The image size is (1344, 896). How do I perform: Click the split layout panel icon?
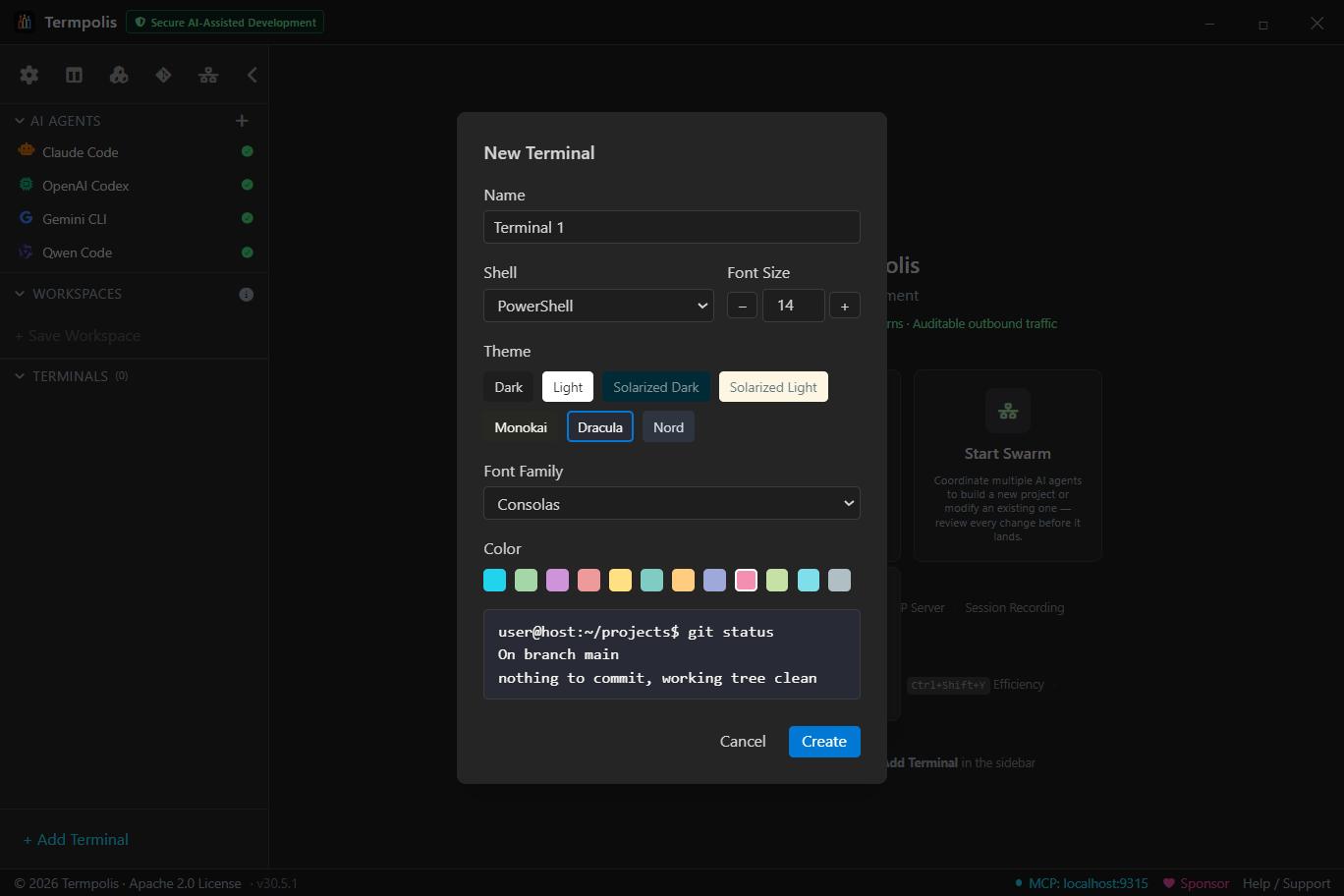pyautogui.click(x=74, y=75)
